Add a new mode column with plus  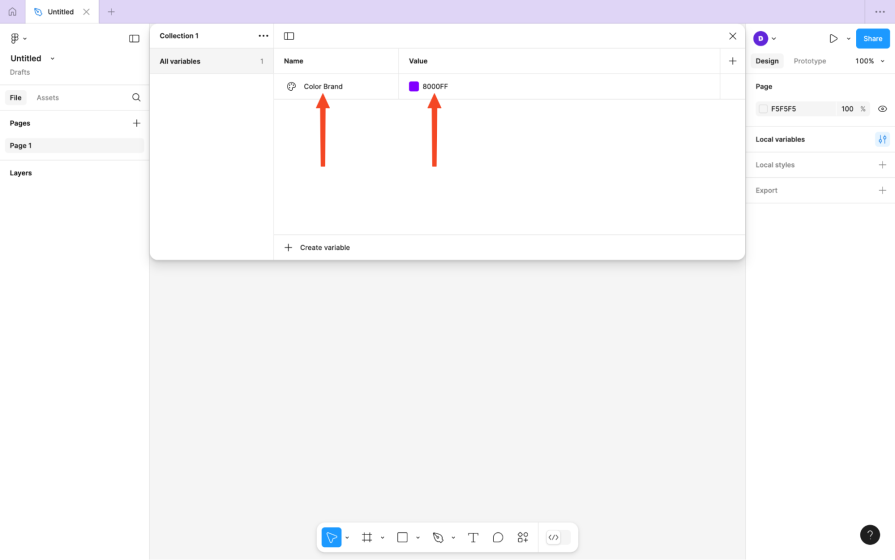[732, 61]
